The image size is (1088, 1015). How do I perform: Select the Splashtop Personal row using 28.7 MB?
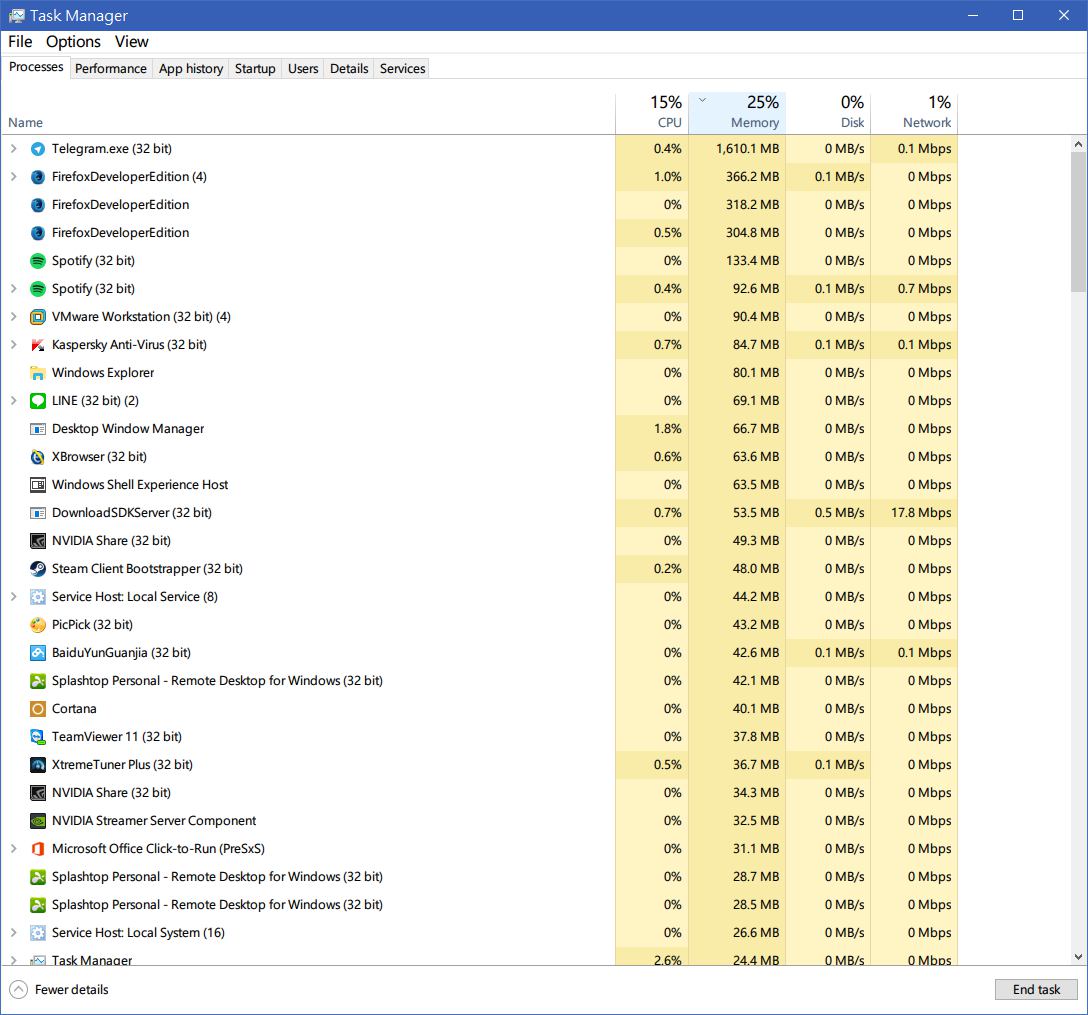(x=479, y=876)
